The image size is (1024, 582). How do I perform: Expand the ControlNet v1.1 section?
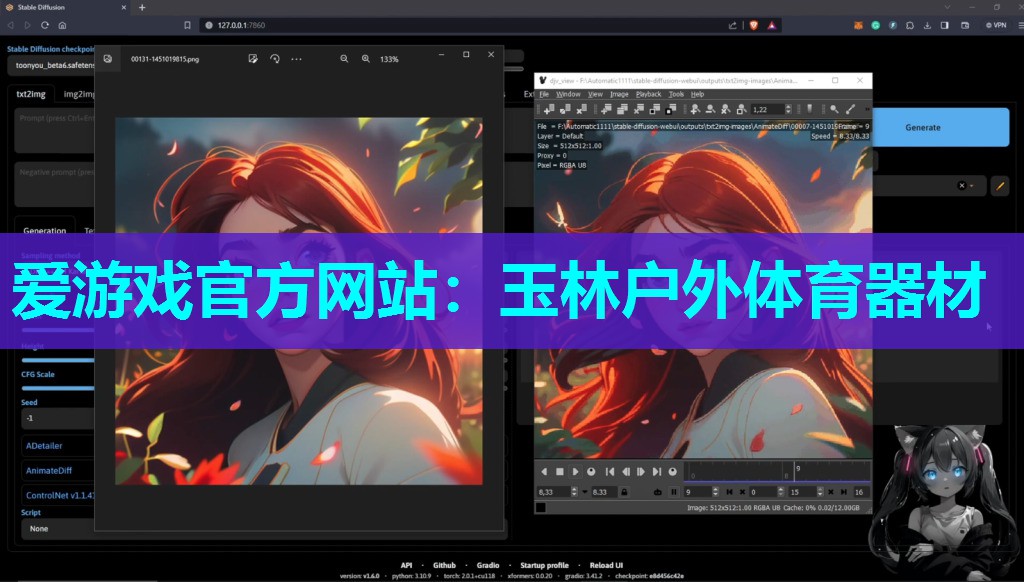point(60,495)
